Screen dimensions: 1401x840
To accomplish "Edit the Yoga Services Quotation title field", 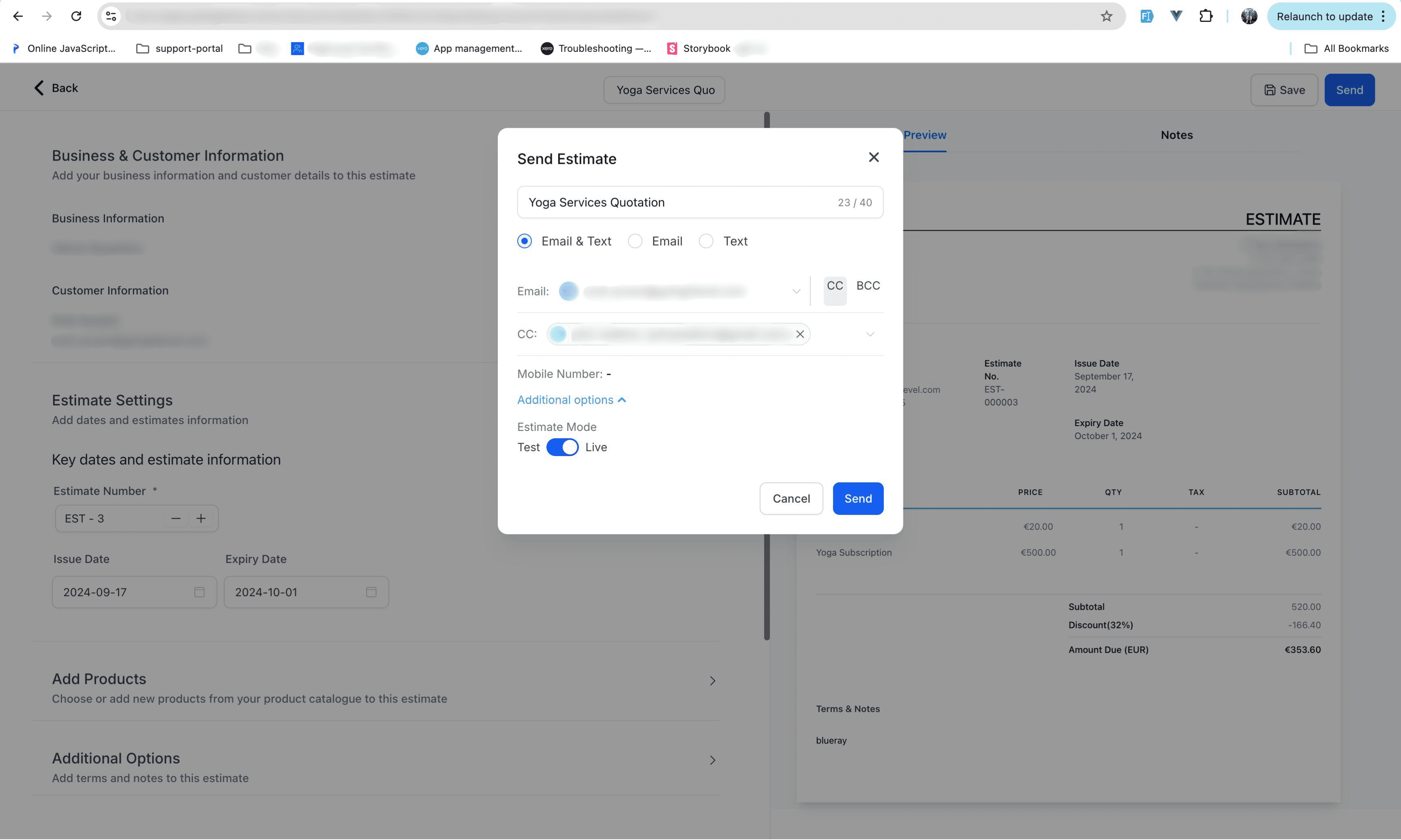I will click(700, 202).
